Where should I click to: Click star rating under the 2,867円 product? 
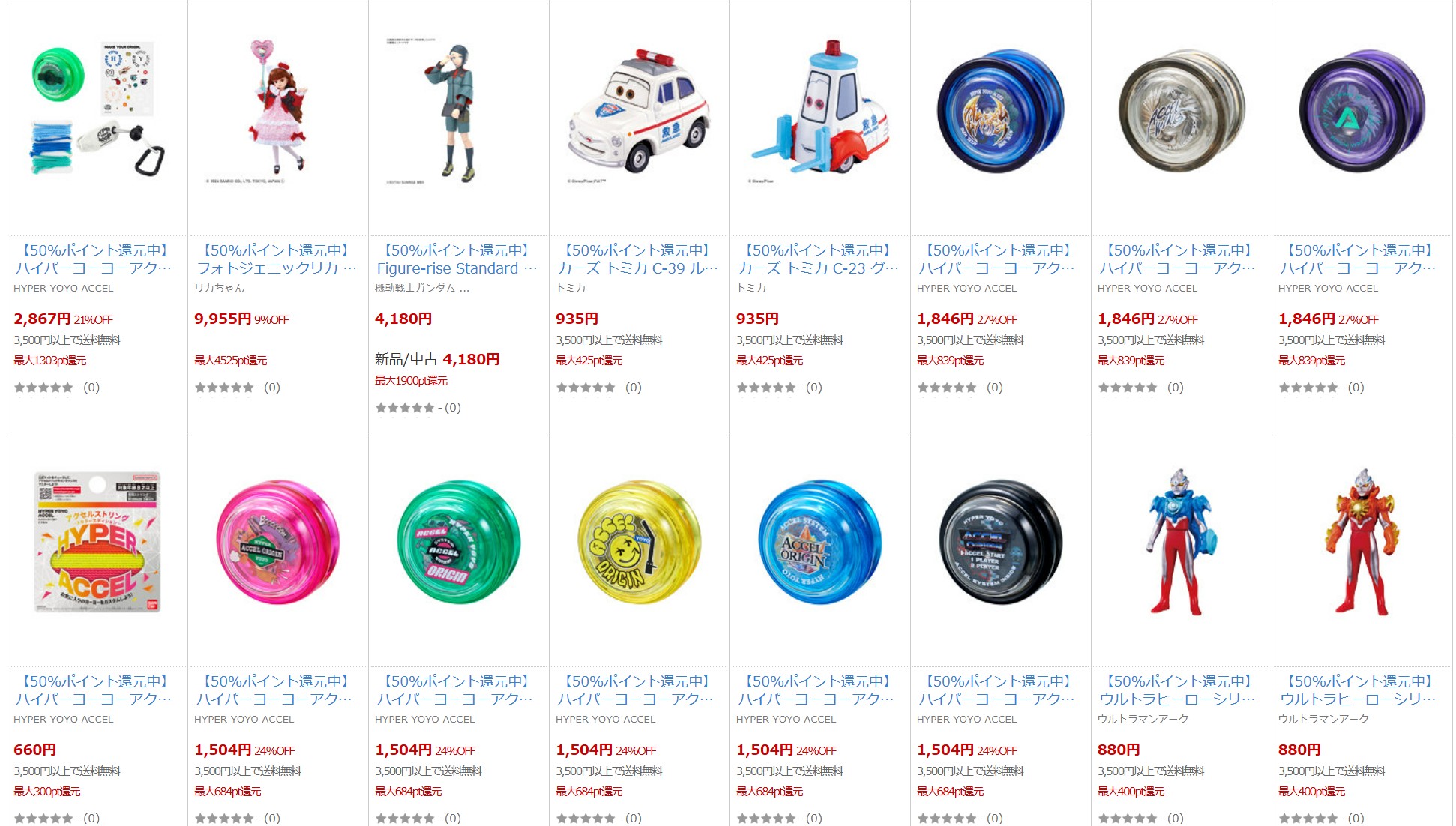(43, 388)
